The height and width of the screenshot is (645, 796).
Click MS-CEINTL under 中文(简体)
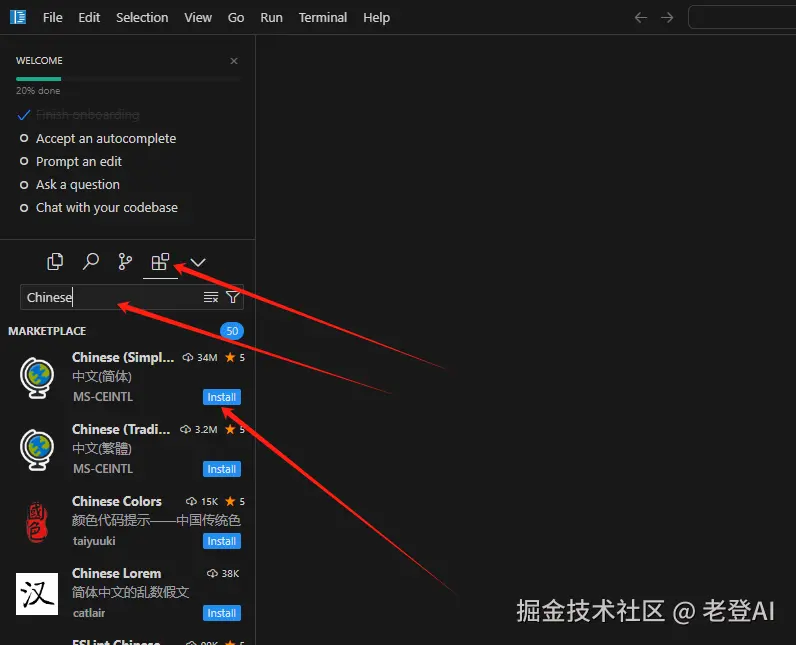pos(103,397)
